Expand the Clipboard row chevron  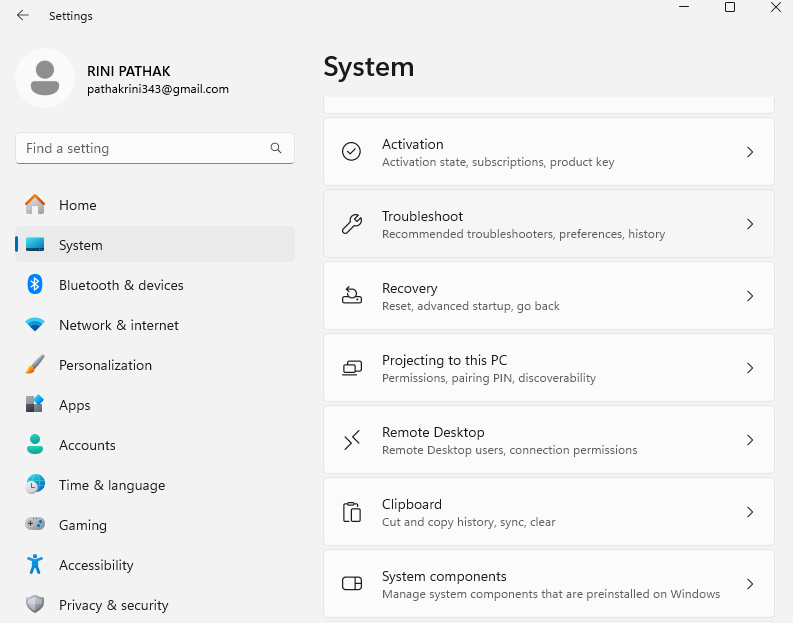click(x=750, y=512)
